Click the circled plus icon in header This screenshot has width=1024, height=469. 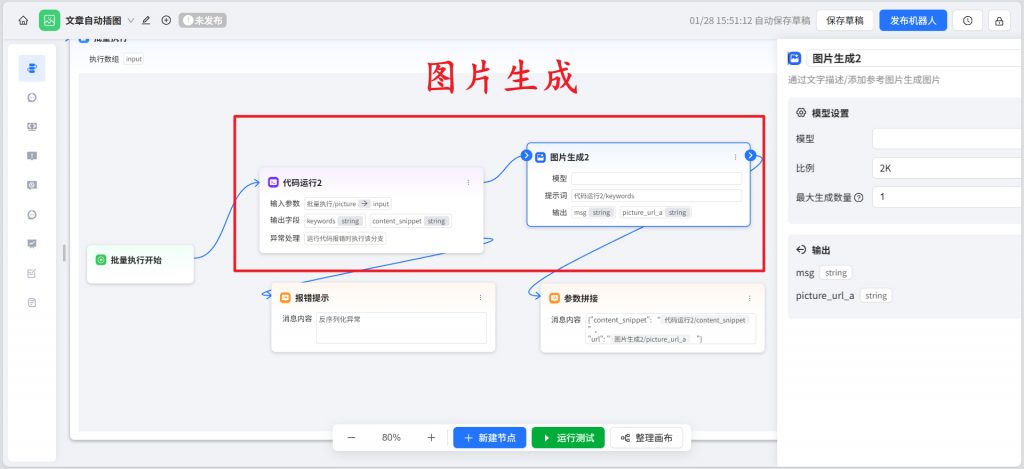tap(166, 20)
